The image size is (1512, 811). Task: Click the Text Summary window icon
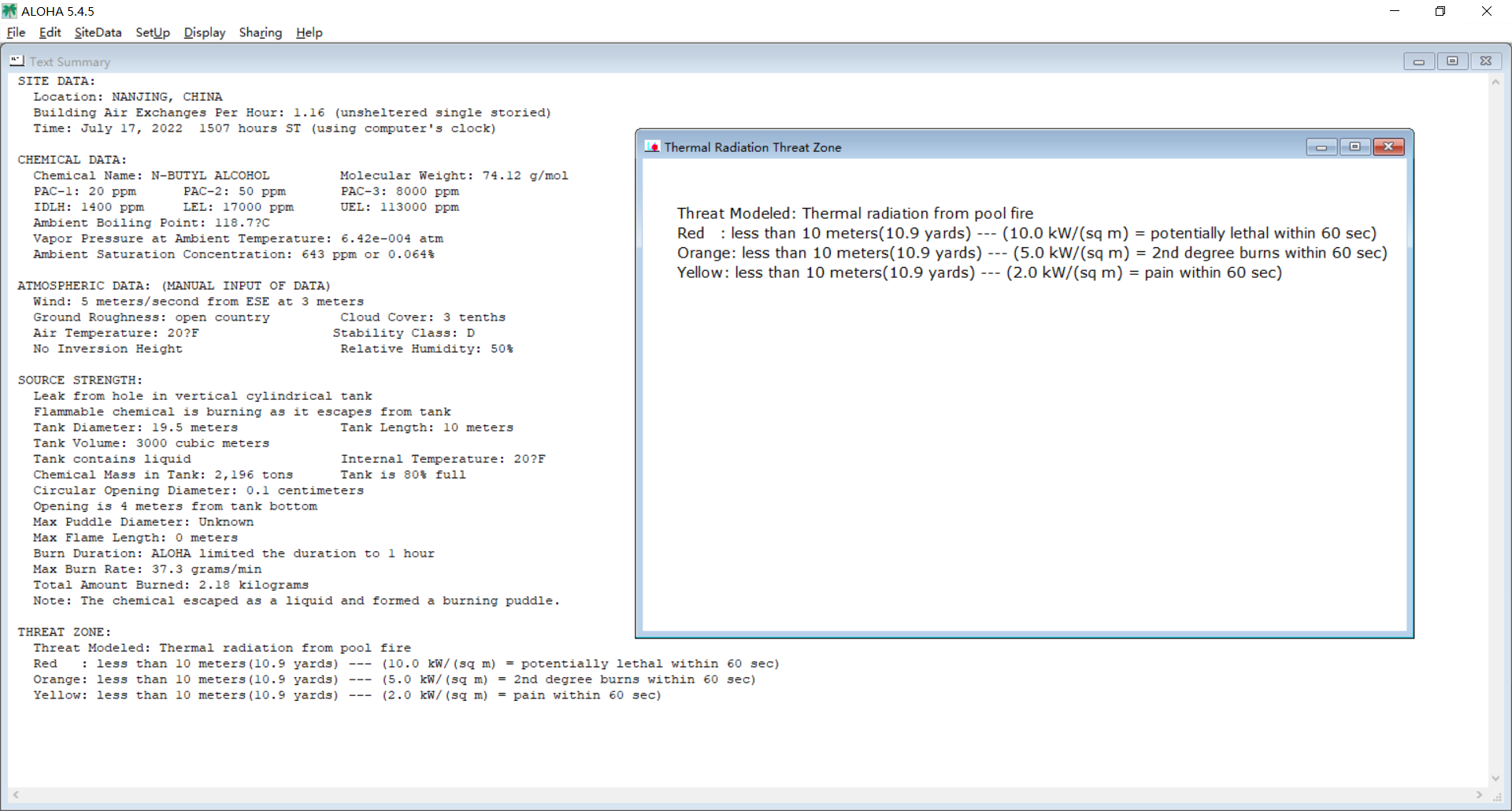point(17,61)
